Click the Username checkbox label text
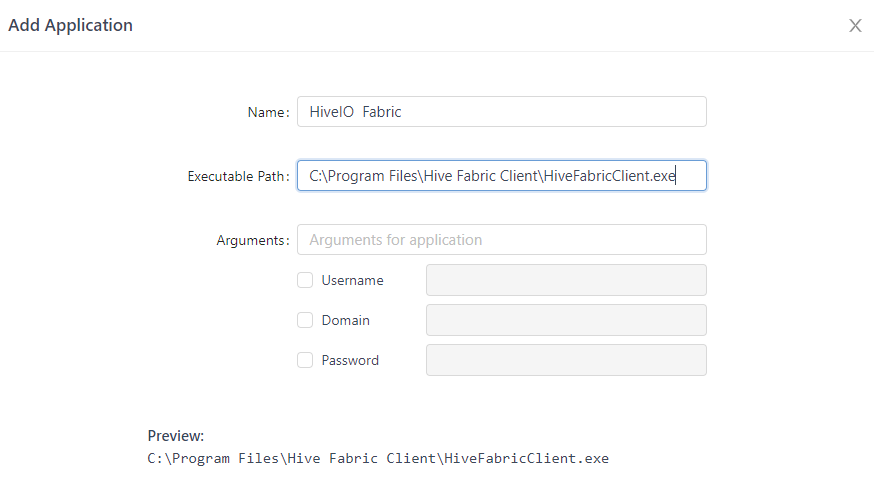 point(352,281)
